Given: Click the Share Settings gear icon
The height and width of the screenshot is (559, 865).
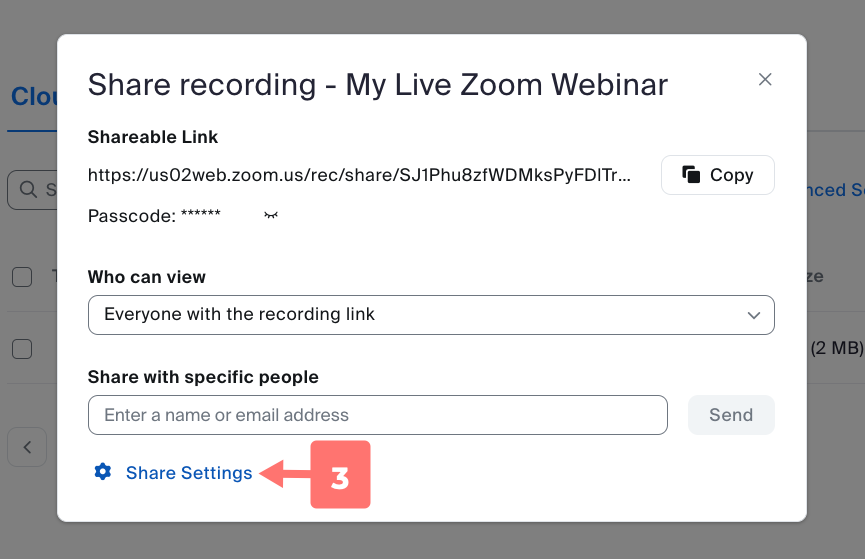Looking at the screenshot, I should (102, 472).
